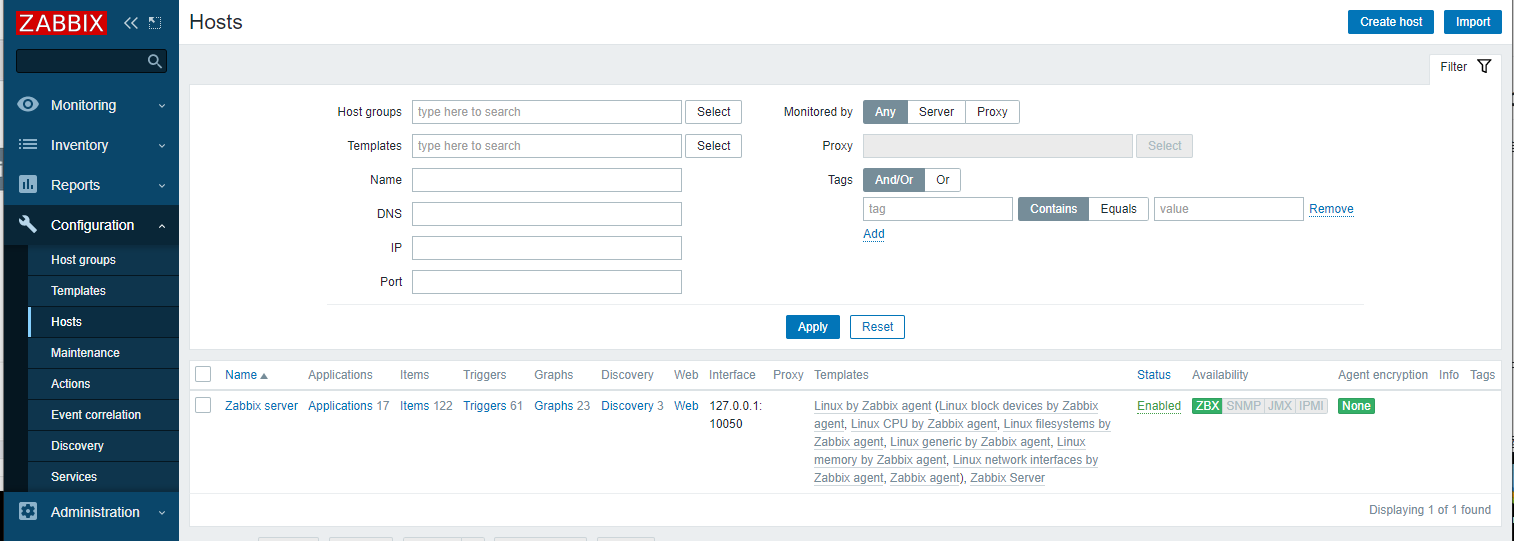
Task: Click the SNMP availability badge
Action: (1243, 406)
